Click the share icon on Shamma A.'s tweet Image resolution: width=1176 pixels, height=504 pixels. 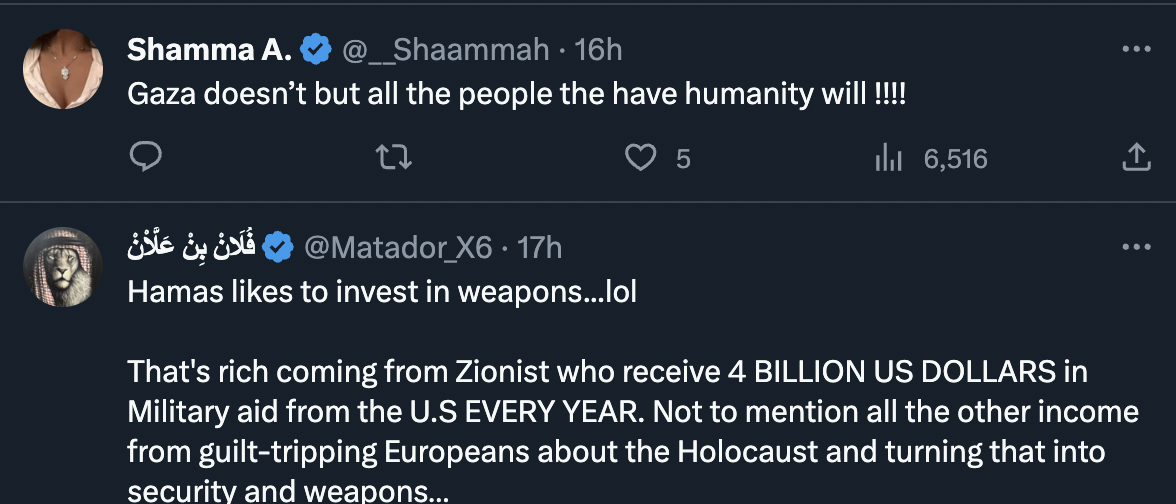pos(1135,157)
